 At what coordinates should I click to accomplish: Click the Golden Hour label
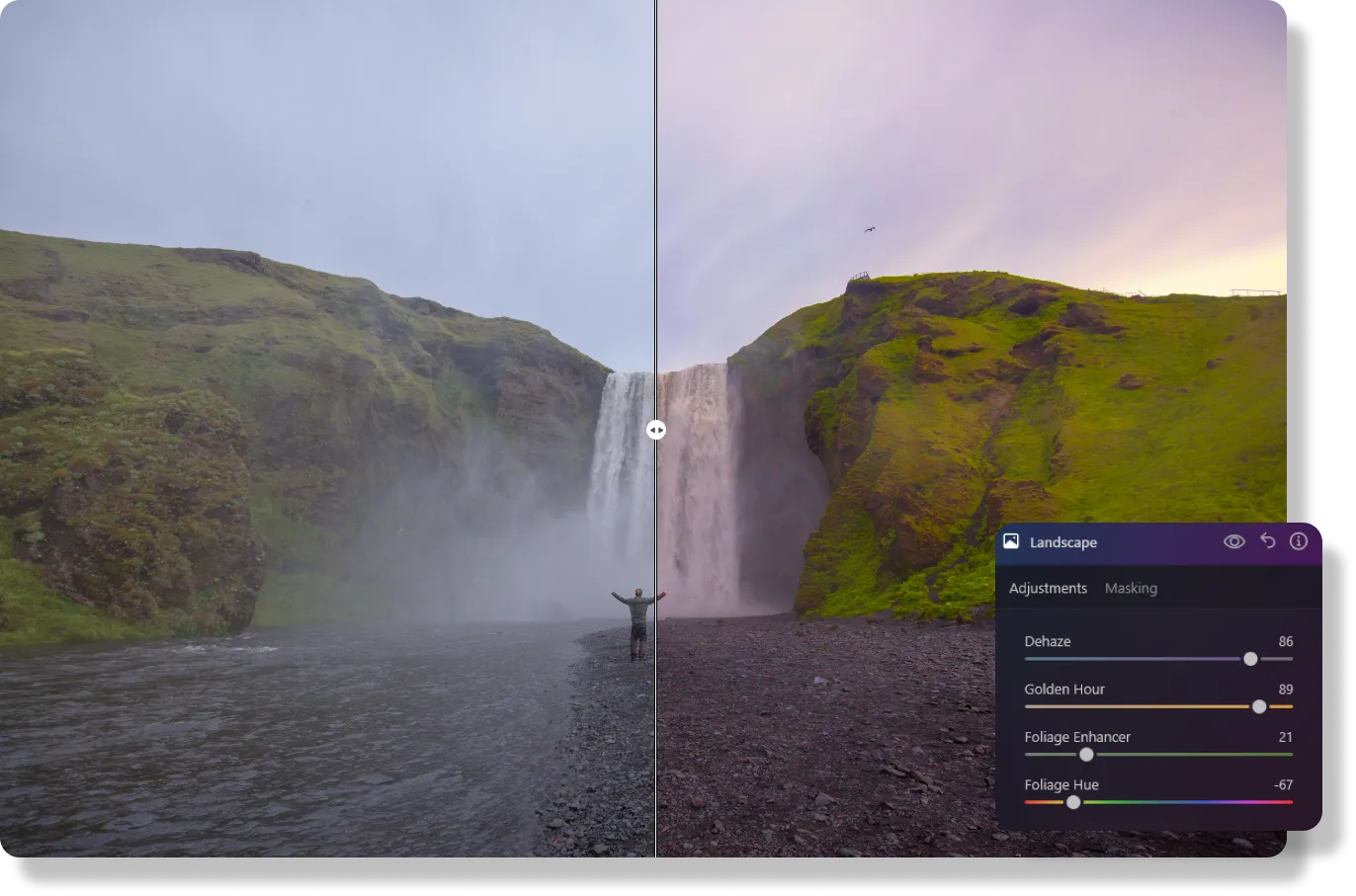[1064, 690]
